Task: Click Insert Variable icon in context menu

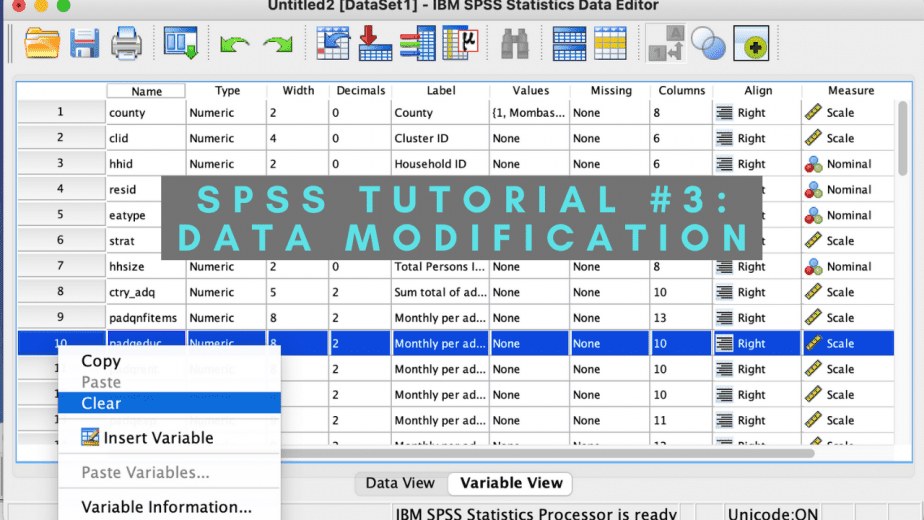Action: point(90,437)
